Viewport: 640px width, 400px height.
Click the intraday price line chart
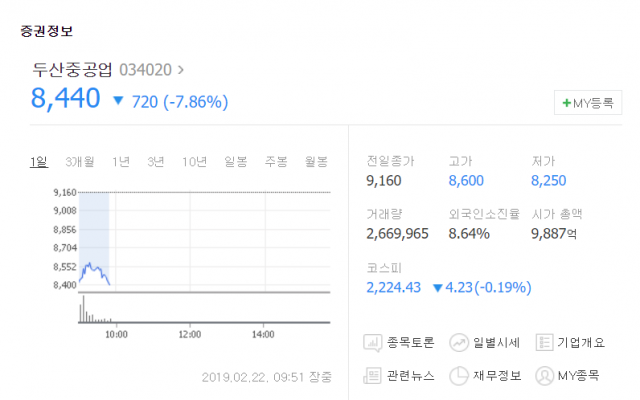click(204, 241)
